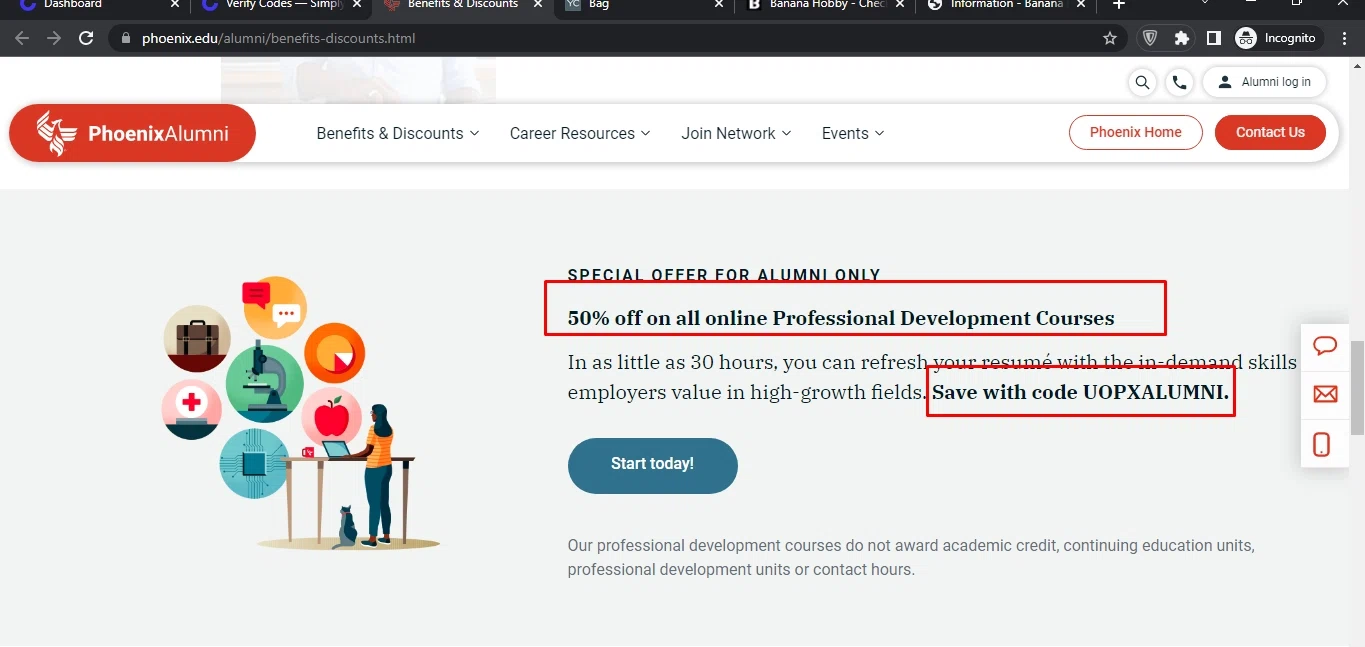Close the Verify Codes tab
This screenshot has width=1365, height=647.
click(357, 5)
